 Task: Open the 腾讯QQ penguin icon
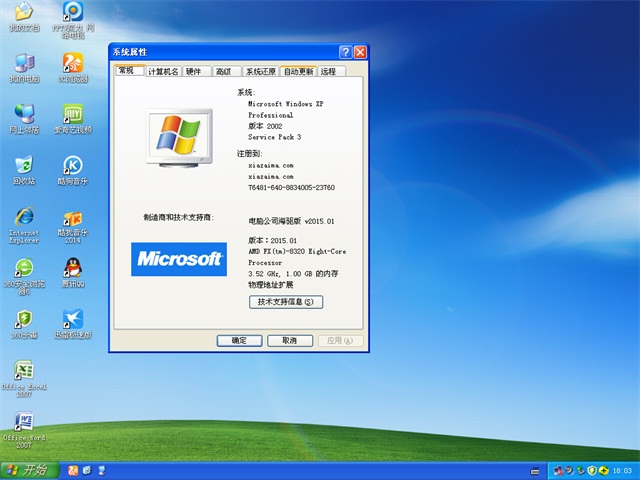coord(72,268)
